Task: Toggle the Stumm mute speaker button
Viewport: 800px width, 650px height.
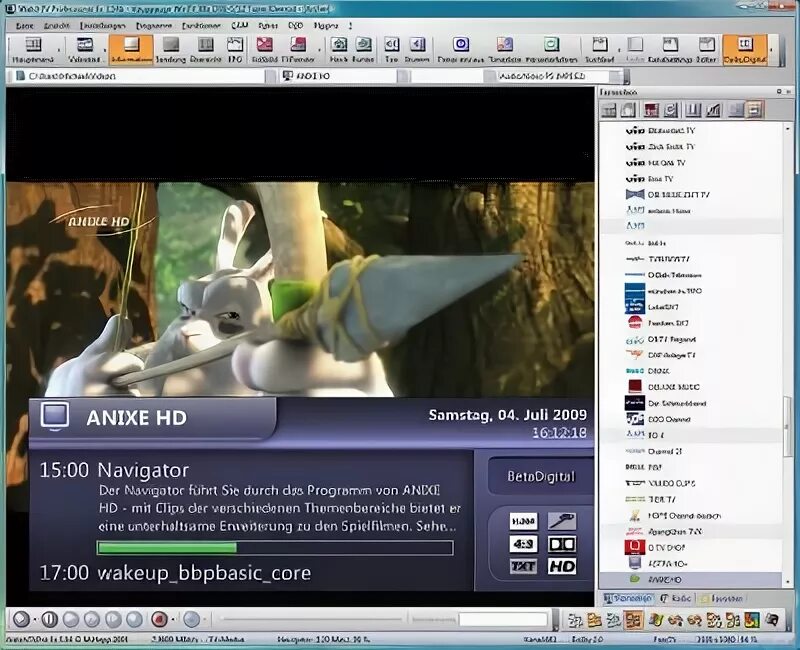Action: tap(417, 49)
